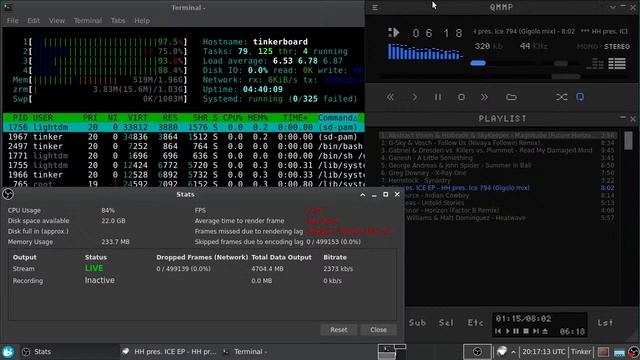Screen dimensions: 640x360
Task: Select playlist track Williams & Matt Dominguez - Heatwave
Action: tap(509, 218)
